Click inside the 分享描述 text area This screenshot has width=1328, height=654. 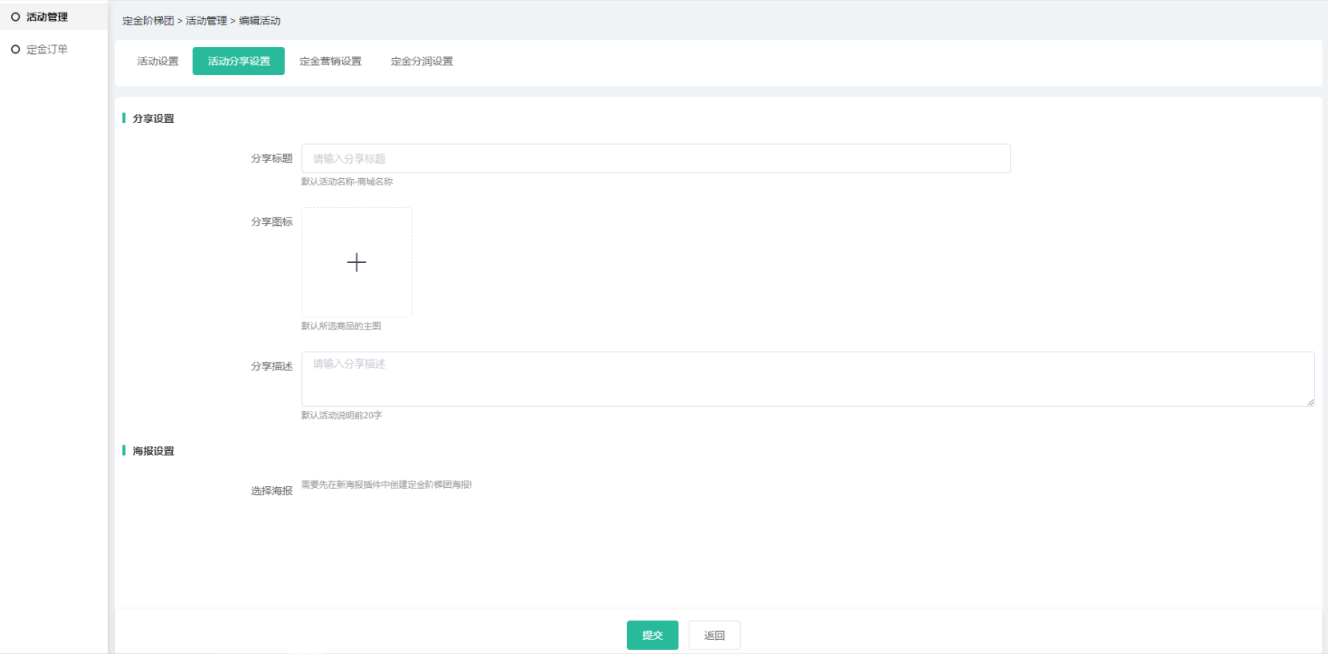806,379
